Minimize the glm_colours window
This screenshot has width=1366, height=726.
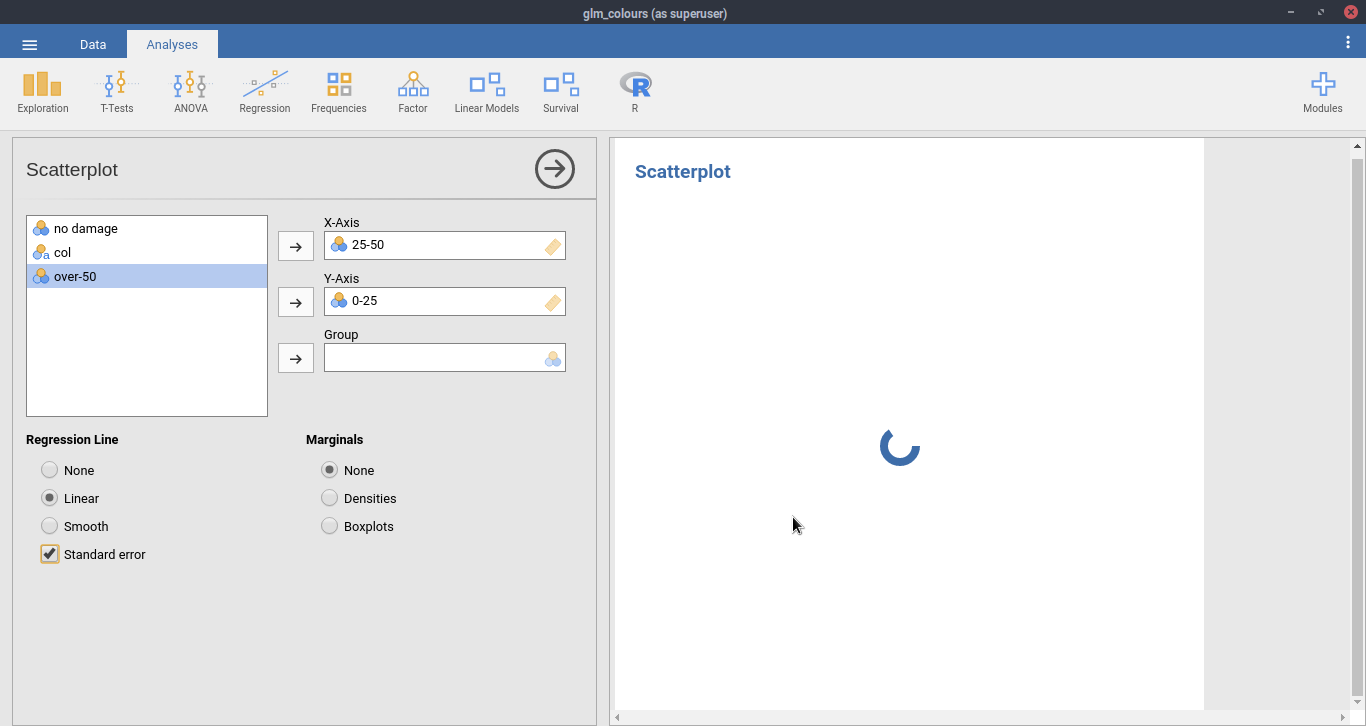[1292, 12]
